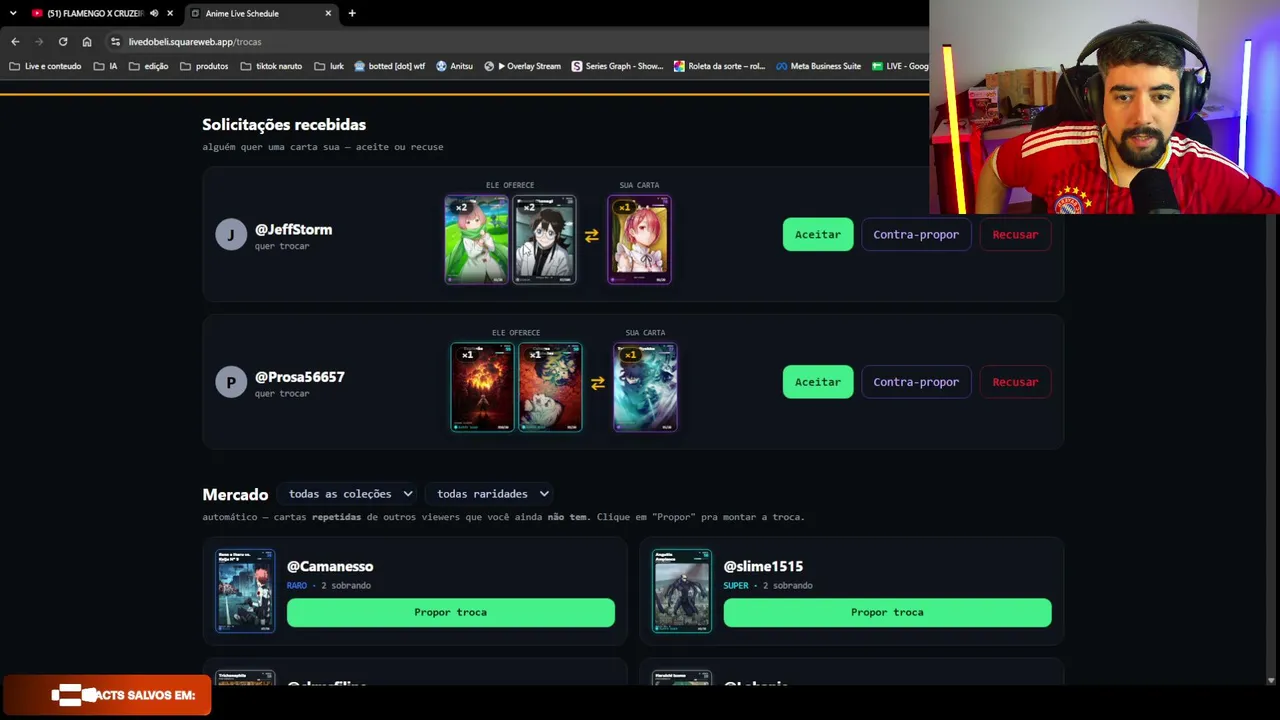View JeffStorm's offered green-haired card
The height and width of the screenshot is (720, 1280).
(477, 240)
